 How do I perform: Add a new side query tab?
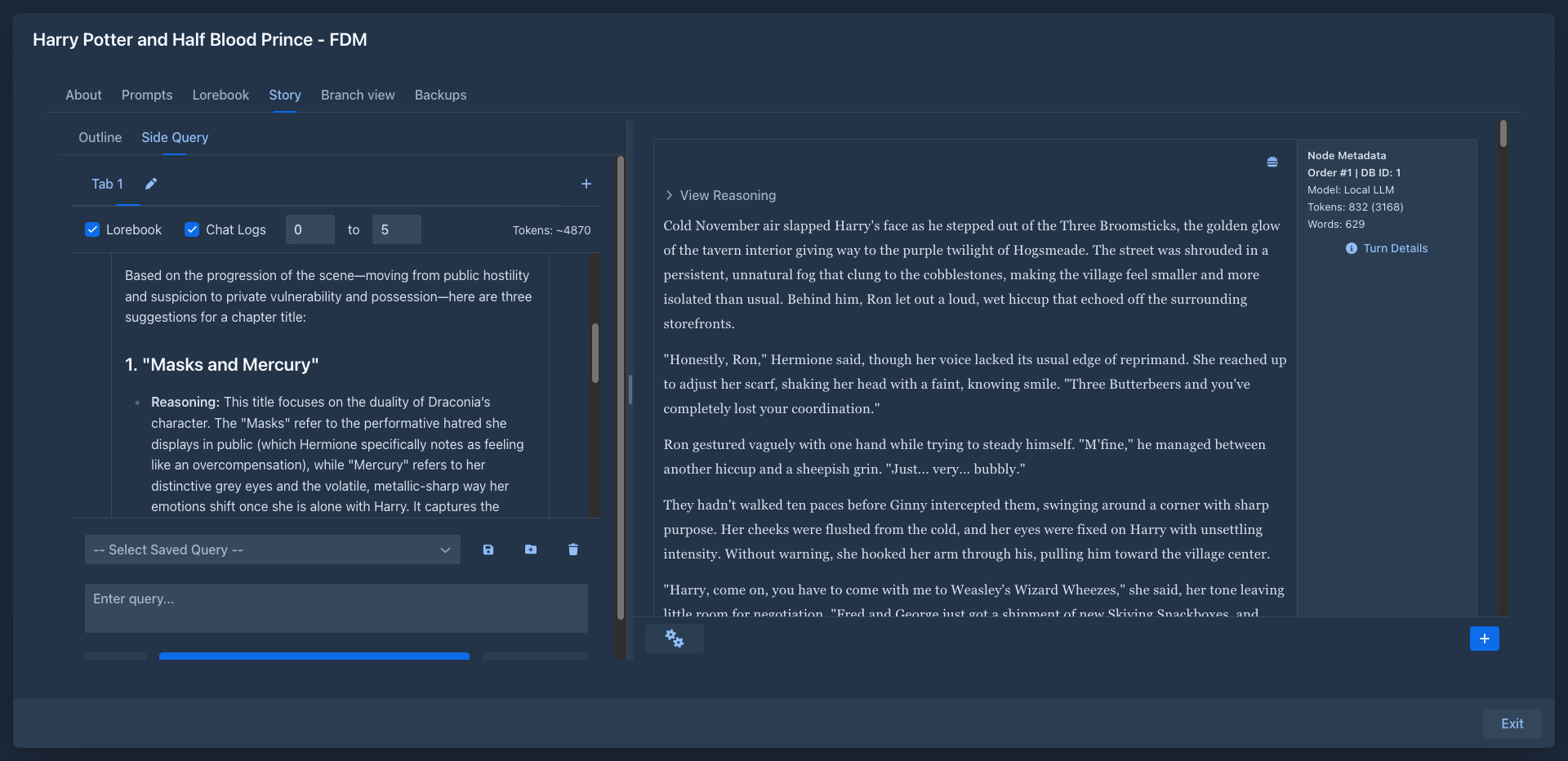[x=586, y=184]
